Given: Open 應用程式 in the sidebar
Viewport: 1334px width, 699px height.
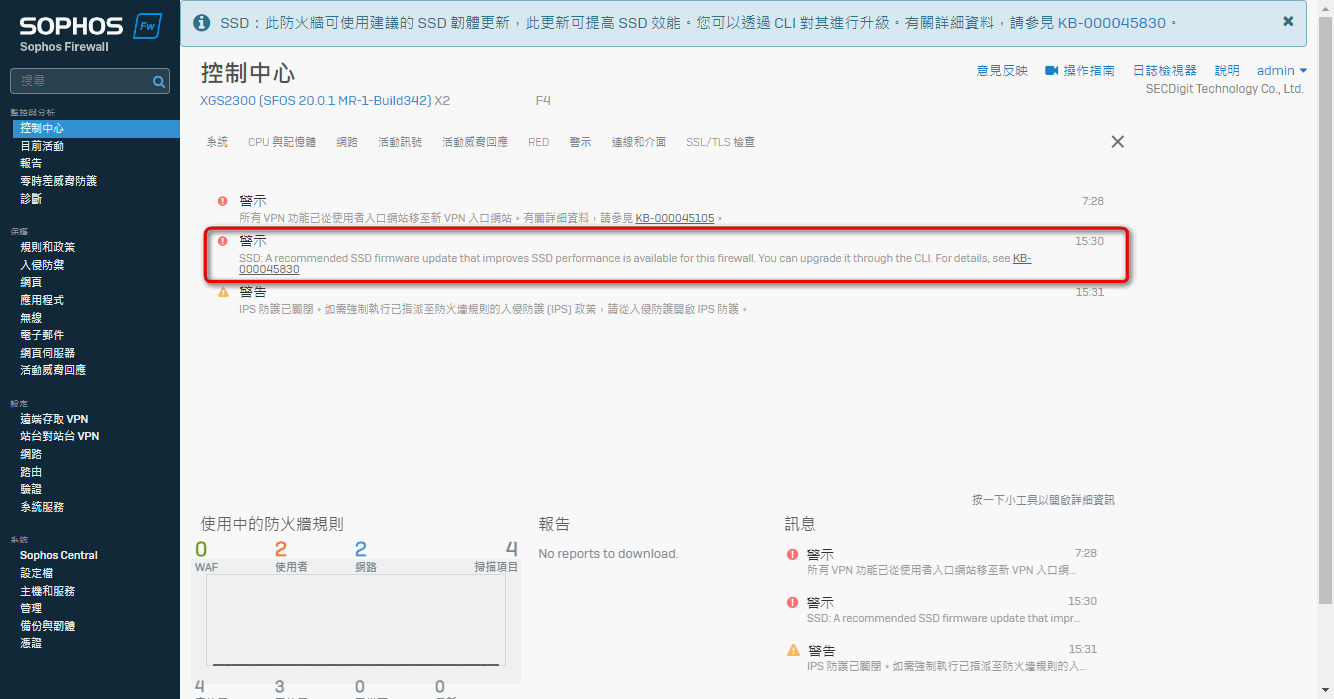Looking at the screenshot, I should [x=42, y=300].
